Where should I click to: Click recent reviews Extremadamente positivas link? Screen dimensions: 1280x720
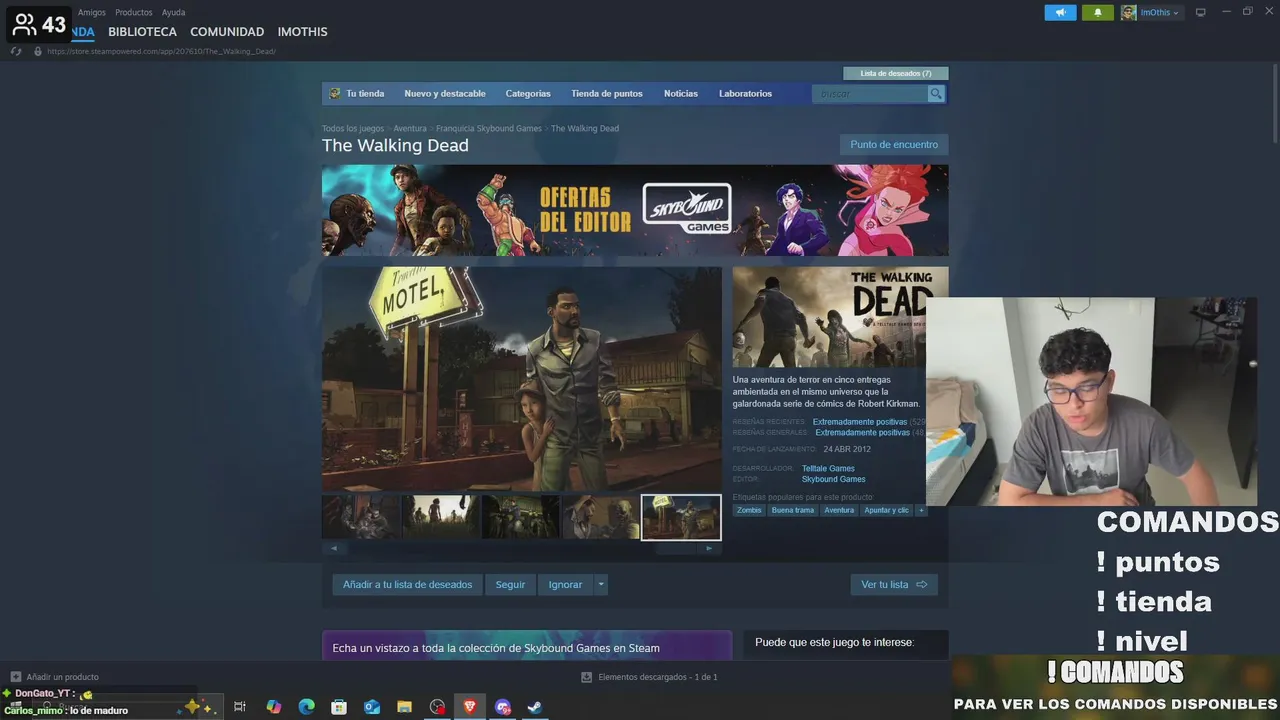(x=860, y=422)
